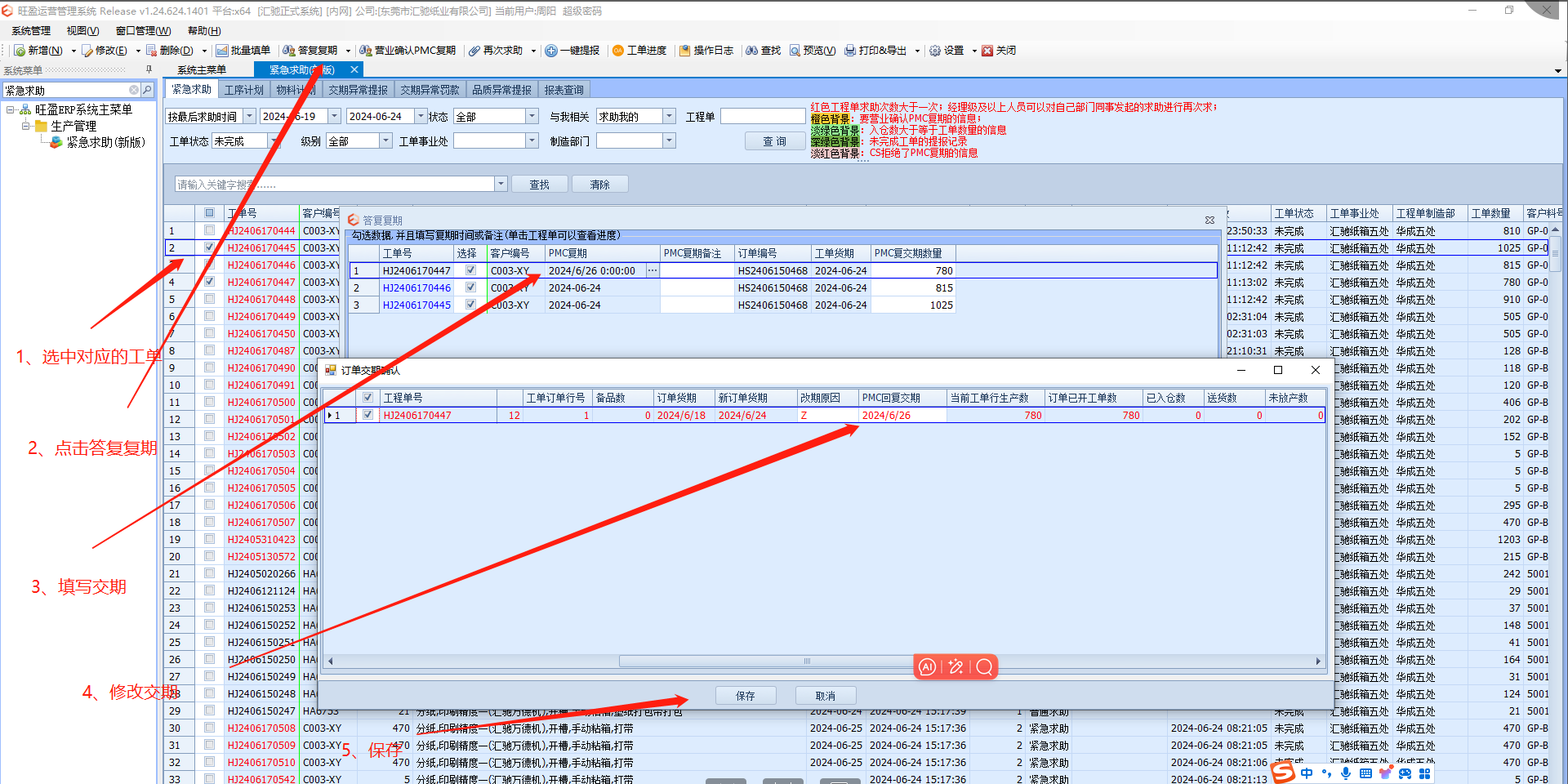Toggle checkbox for main grid row HJ2406170445

pos(210,247)
